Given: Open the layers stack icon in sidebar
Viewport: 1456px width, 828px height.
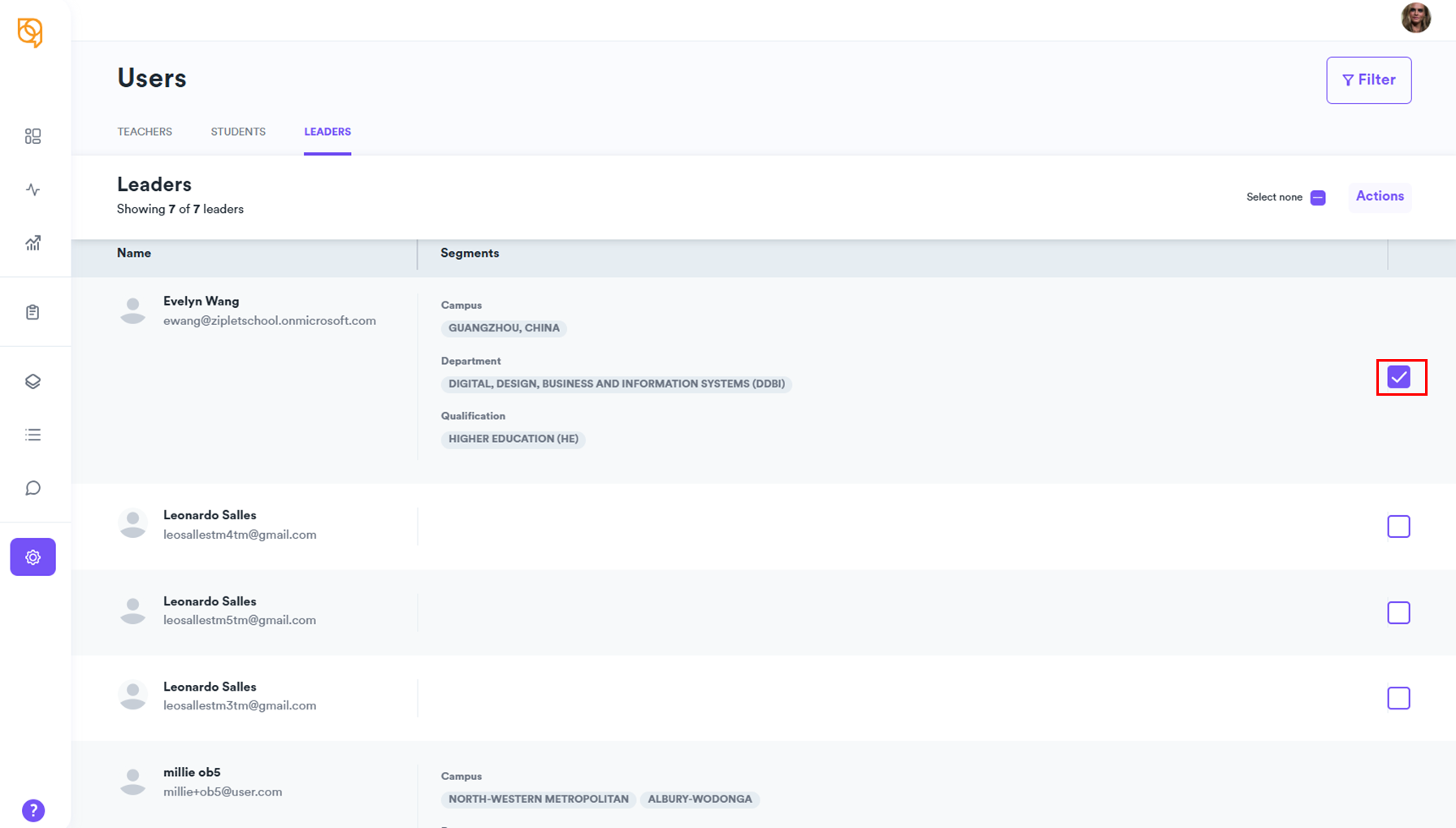Looking at the screenshot, I should (32, 382).
